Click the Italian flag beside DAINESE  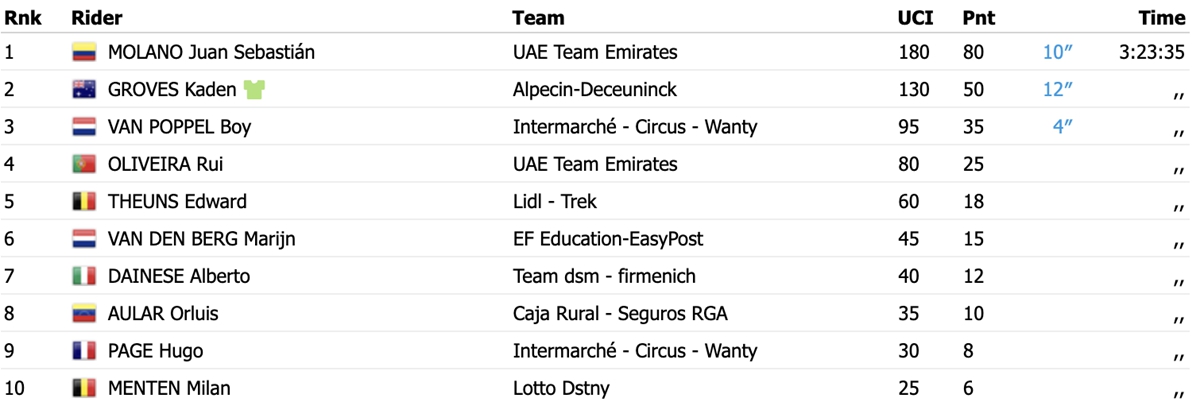click(x=83, y=276)
